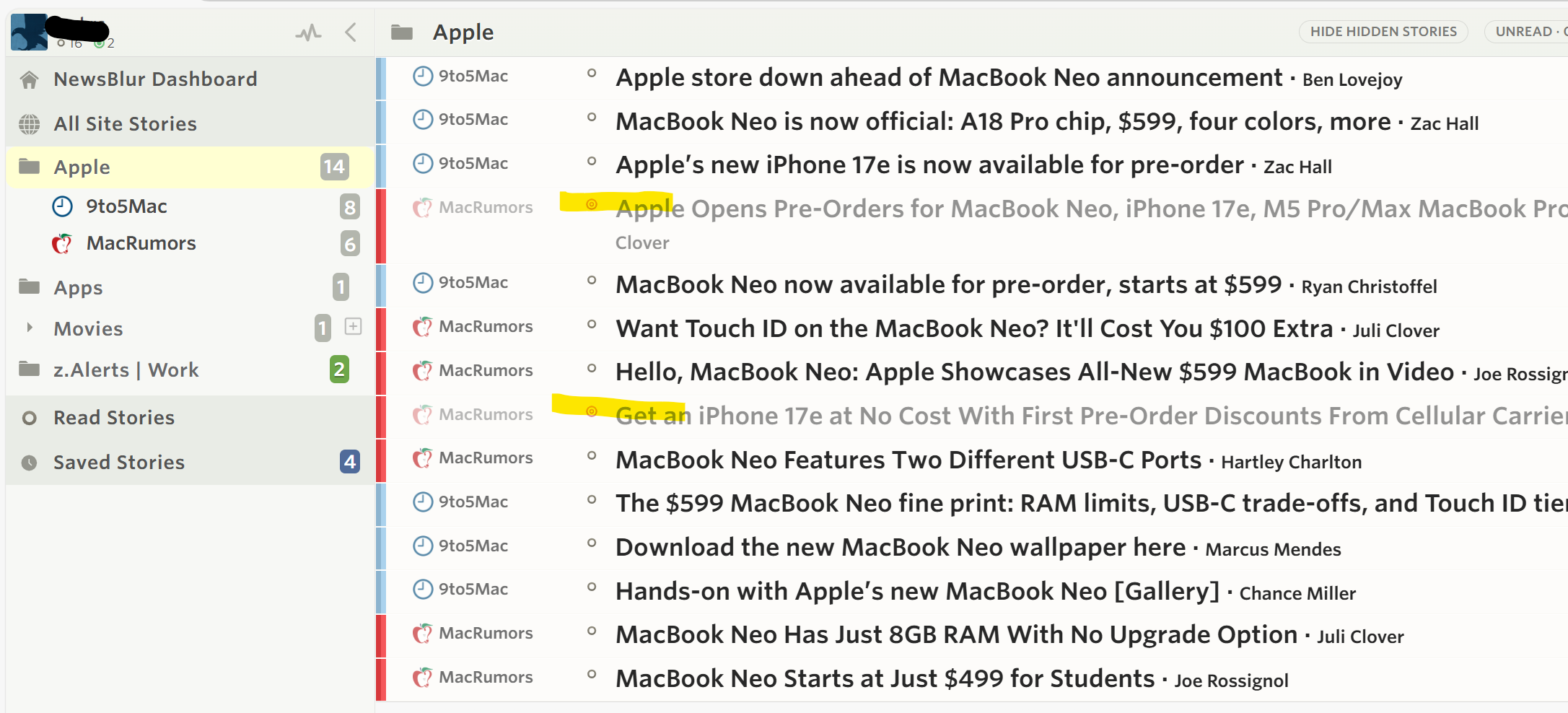The height and width of the screenshot is (713, 1568).
Task: Click the MacRumors apple icon in sidebar
Action: [62, 244]
